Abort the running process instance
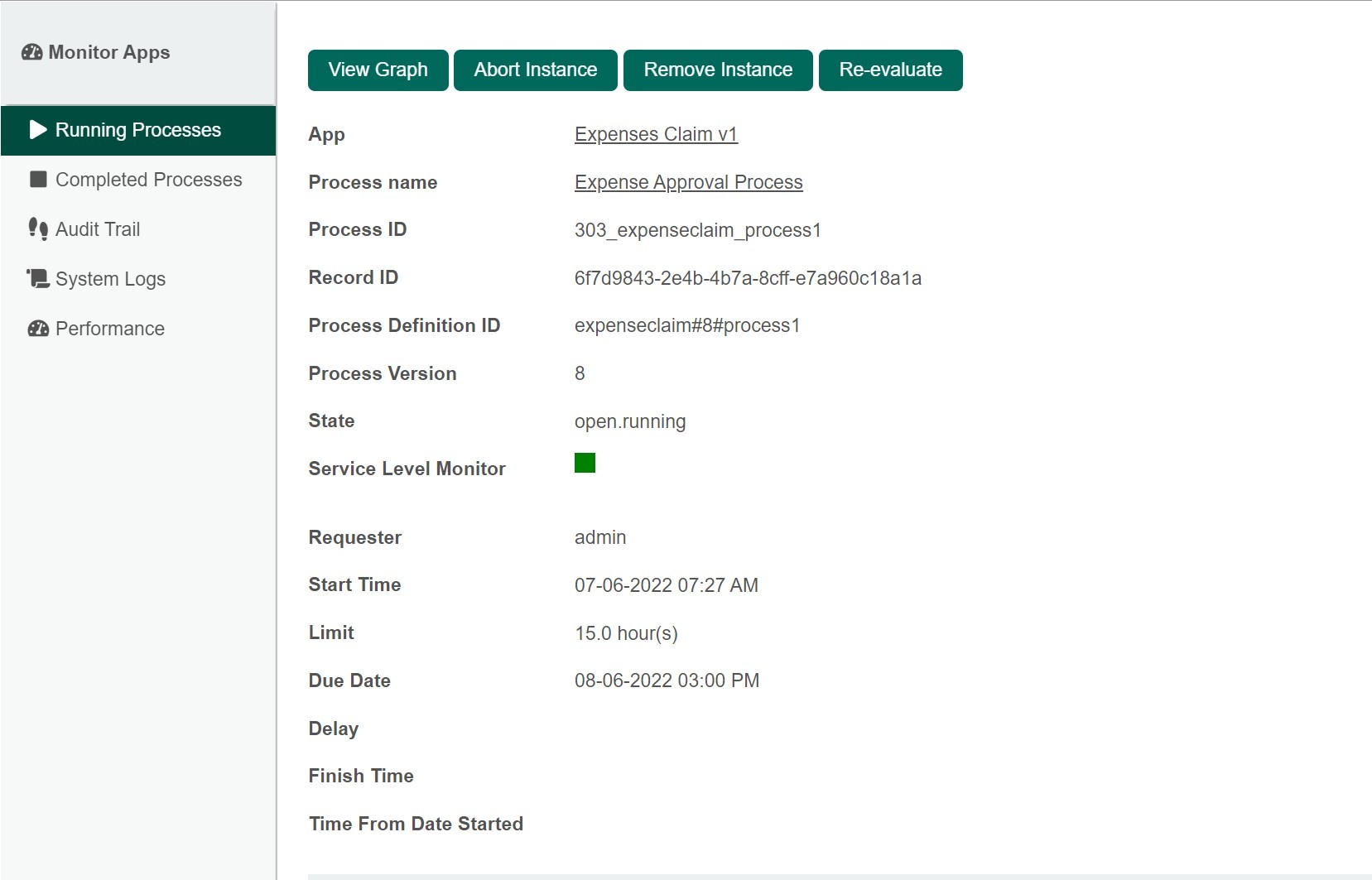This screenshot has height=880, width=1372. click(536, 70)
